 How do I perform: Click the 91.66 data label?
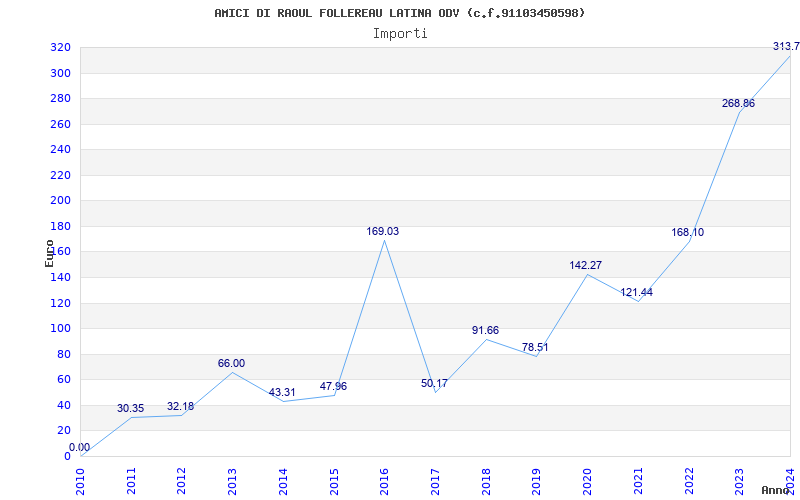485,331
